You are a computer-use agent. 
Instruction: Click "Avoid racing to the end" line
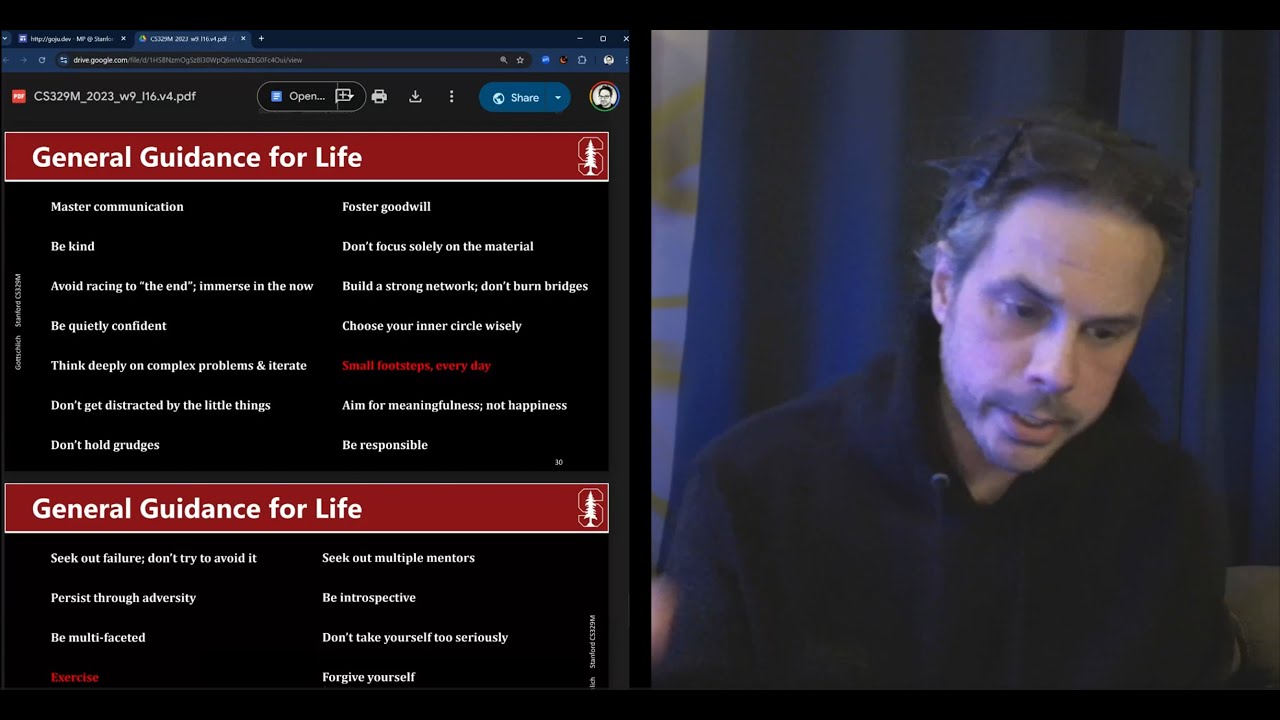click(182, 286)
